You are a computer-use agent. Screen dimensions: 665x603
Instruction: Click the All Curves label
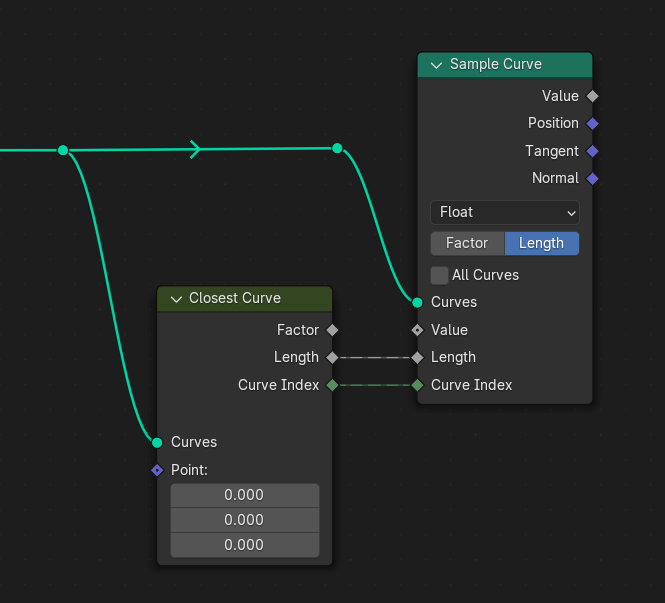(485, 275)
